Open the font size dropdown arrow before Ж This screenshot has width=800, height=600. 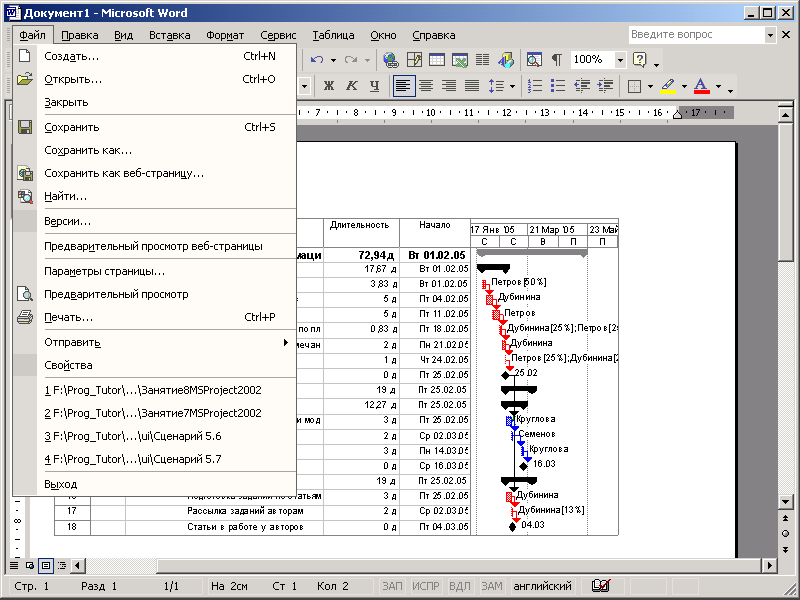coord(304,86)
